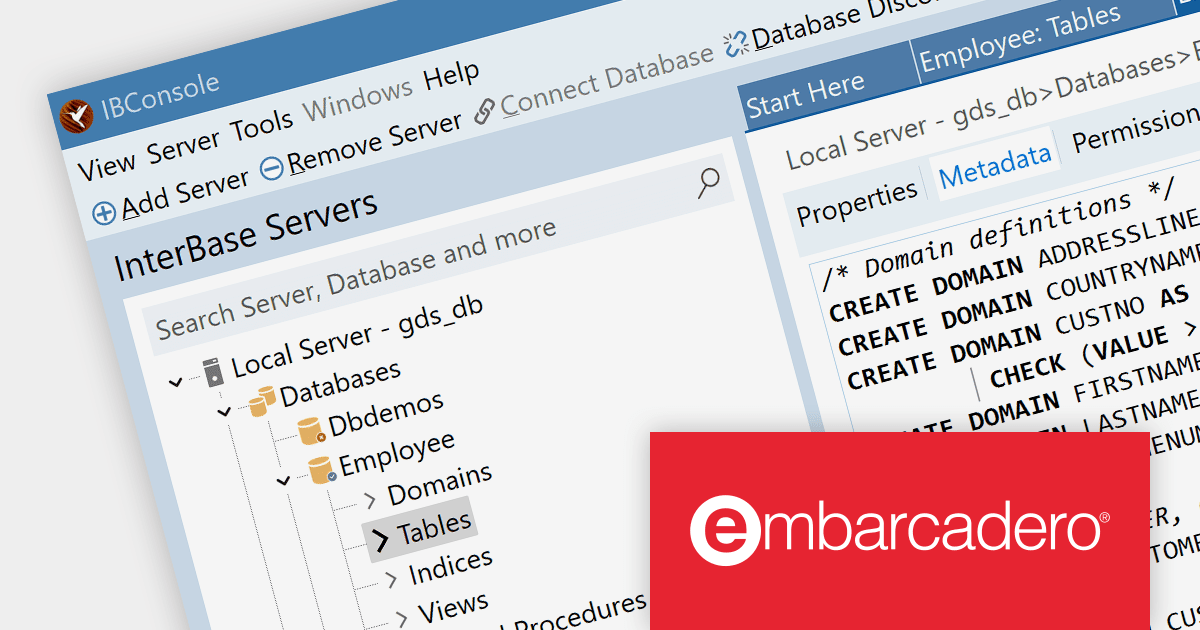Open the View menu
This screenshot has width=1200, height=630.
pos(107,167)
